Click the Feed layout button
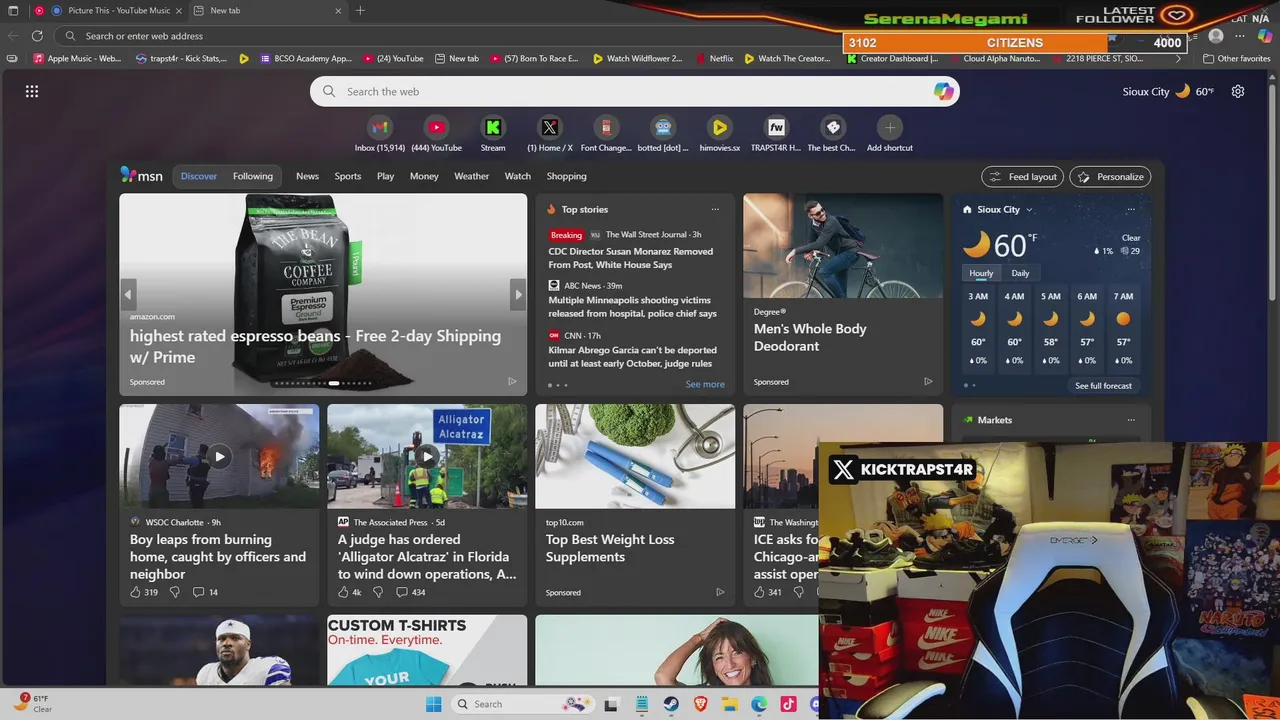Viewport: 1280px width, 720px height. point(1022,177)
